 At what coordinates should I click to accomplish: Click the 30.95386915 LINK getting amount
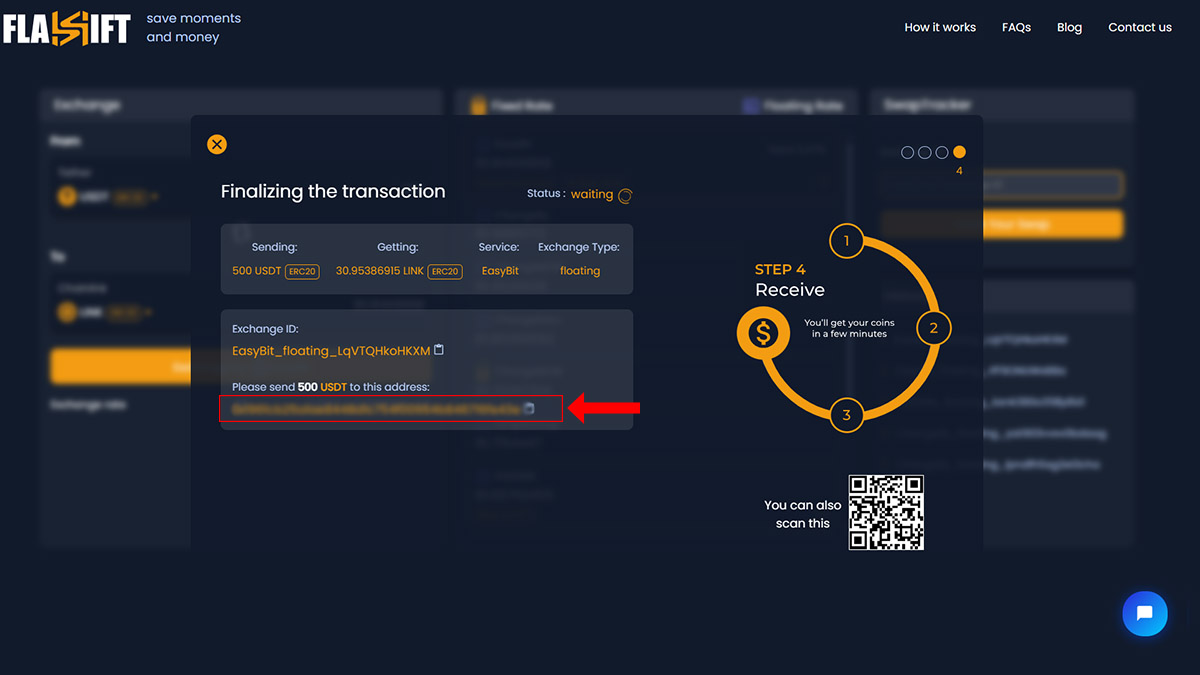pos(380,271)
